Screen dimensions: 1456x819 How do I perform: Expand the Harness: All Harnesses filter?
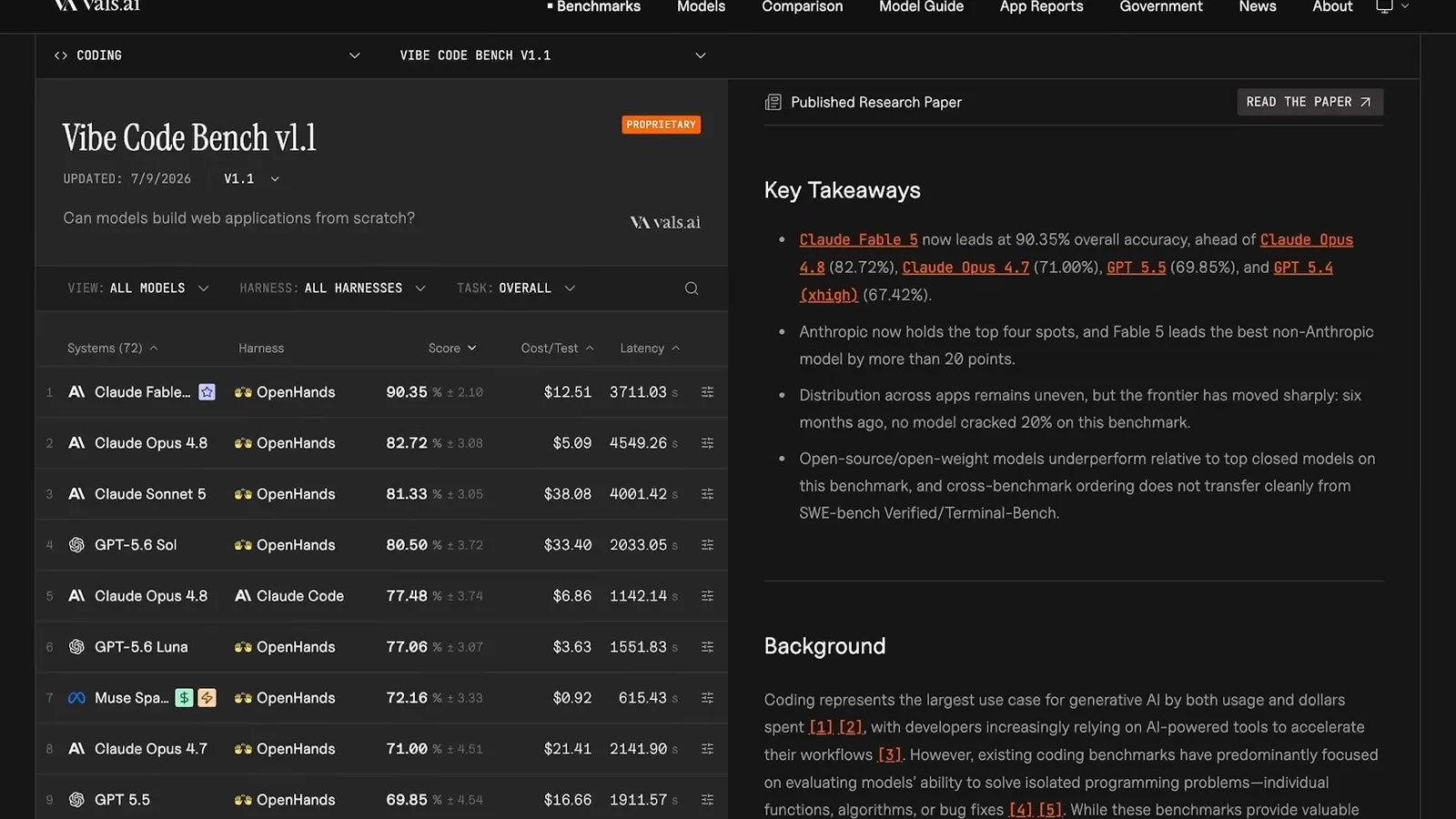[x=332, y=288]
